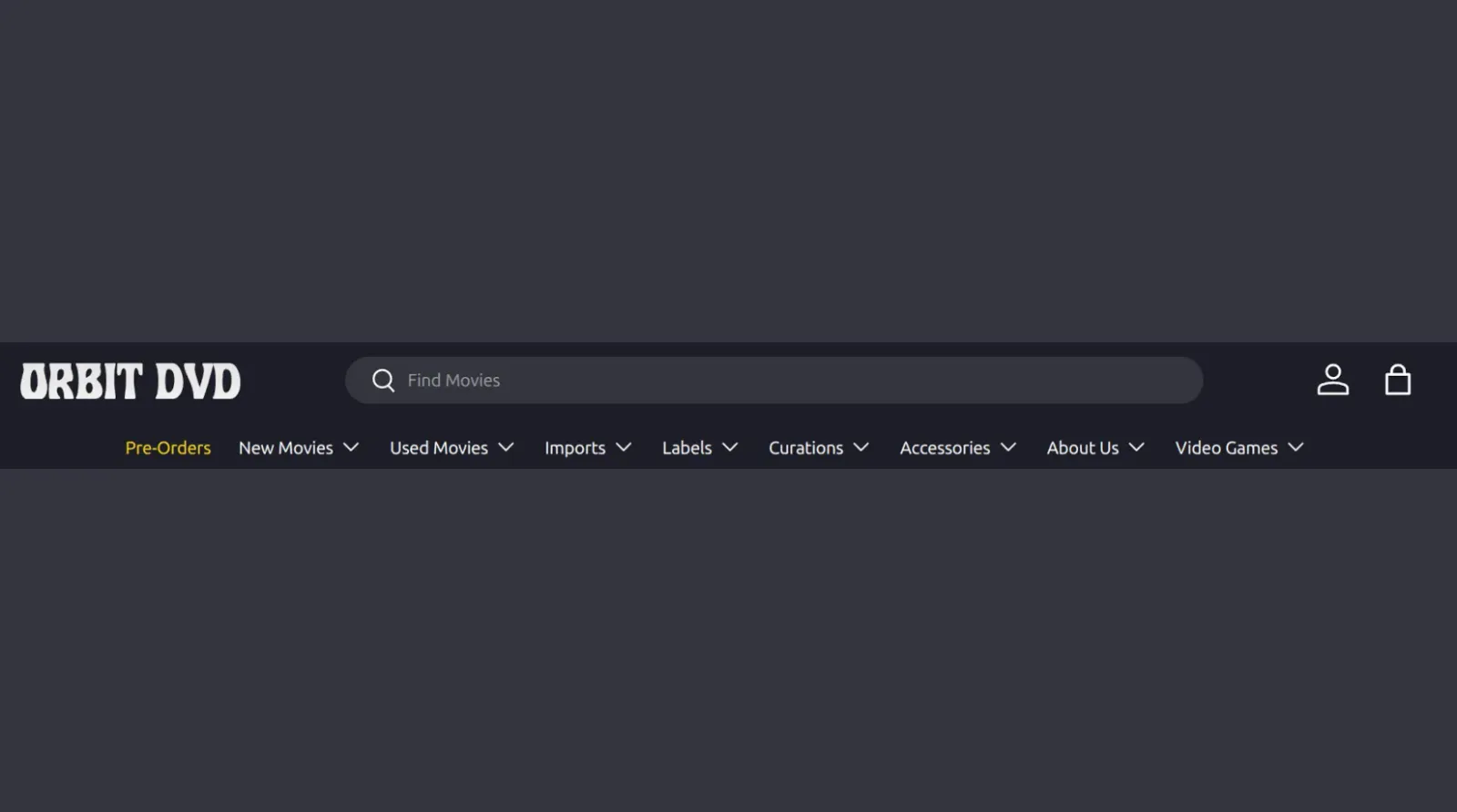1457x812 pixels.
Task: Click the search magnifier icon
Action: tap(383, 381)
